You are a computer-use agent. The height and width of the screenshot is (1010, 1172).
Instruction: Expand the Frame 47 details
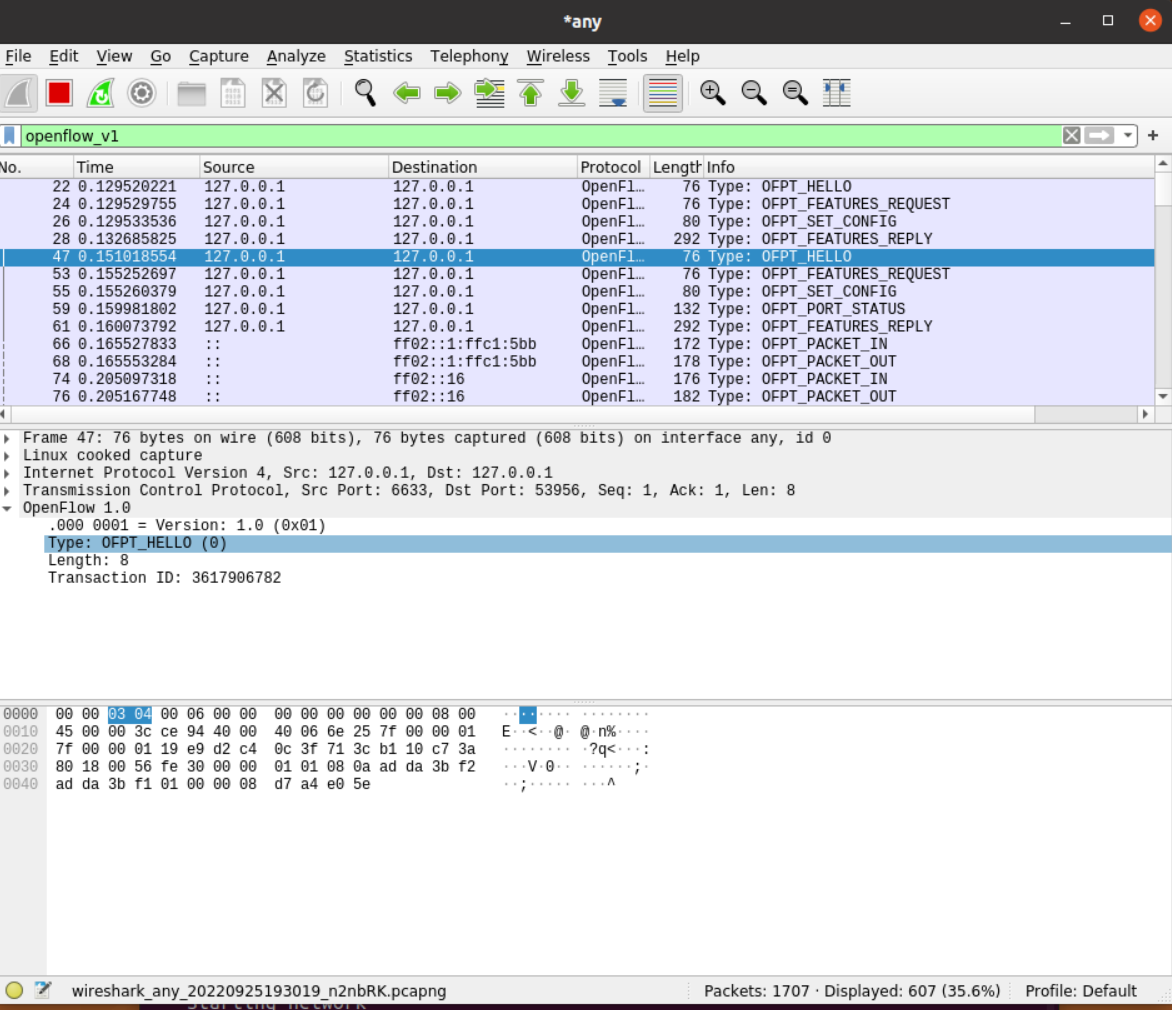(8, 438)
